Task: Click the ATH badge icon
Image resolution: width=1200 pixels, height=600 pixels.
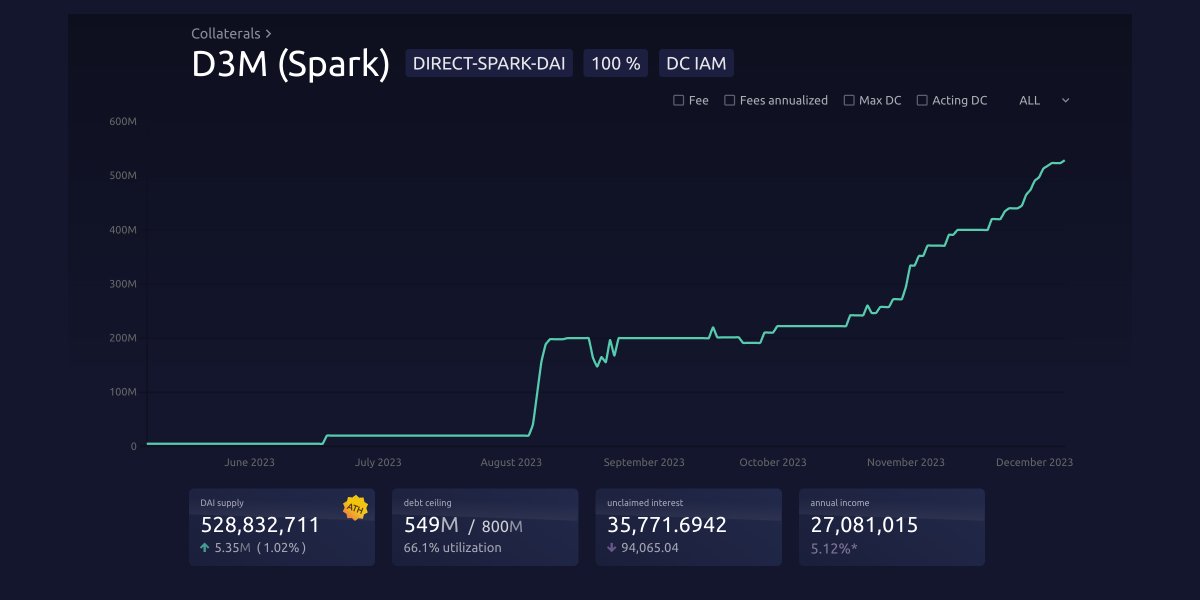Action: tap(355, 508)
